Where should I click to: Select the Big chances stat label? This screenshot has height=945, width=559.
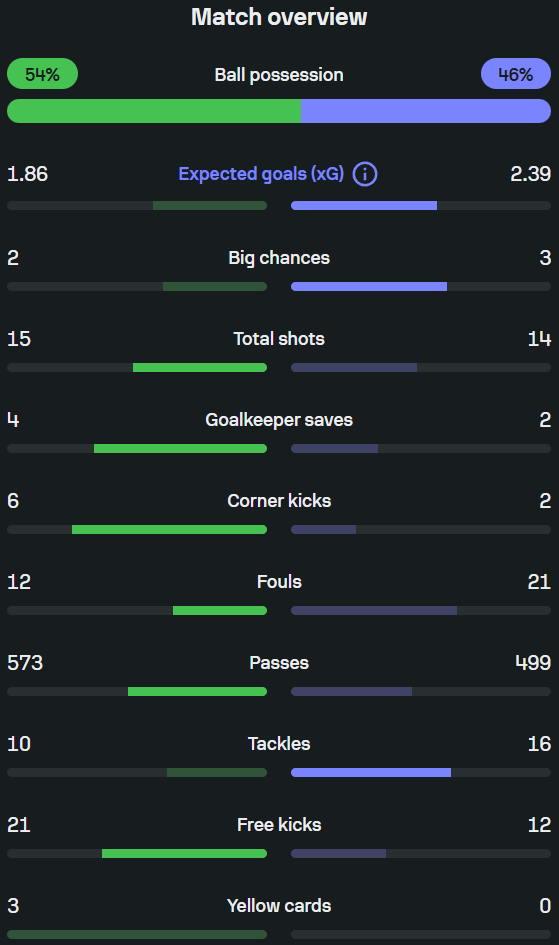click(x=279, y=258)
